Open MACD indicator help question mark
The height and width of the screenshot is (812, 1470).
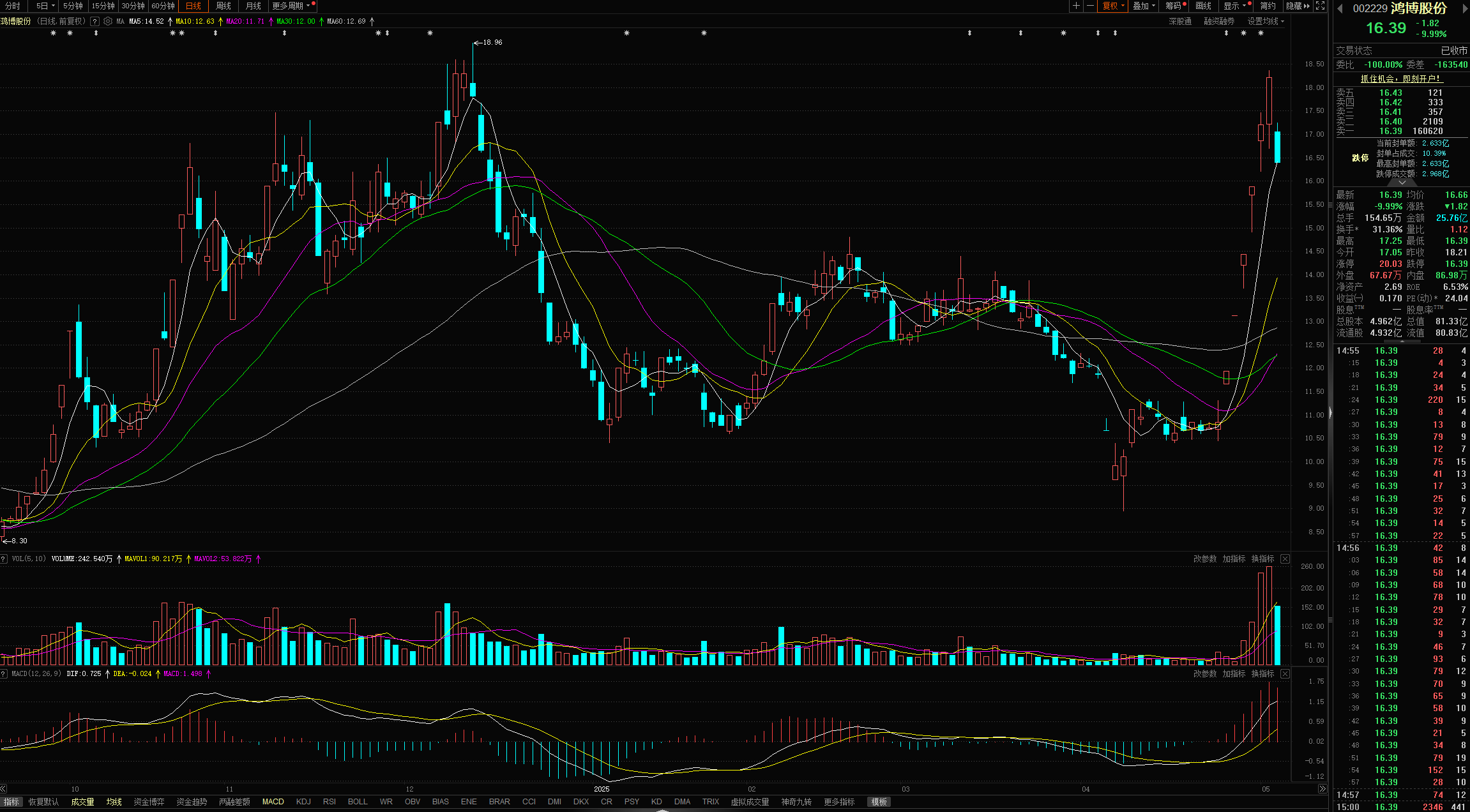coord(4,673)
